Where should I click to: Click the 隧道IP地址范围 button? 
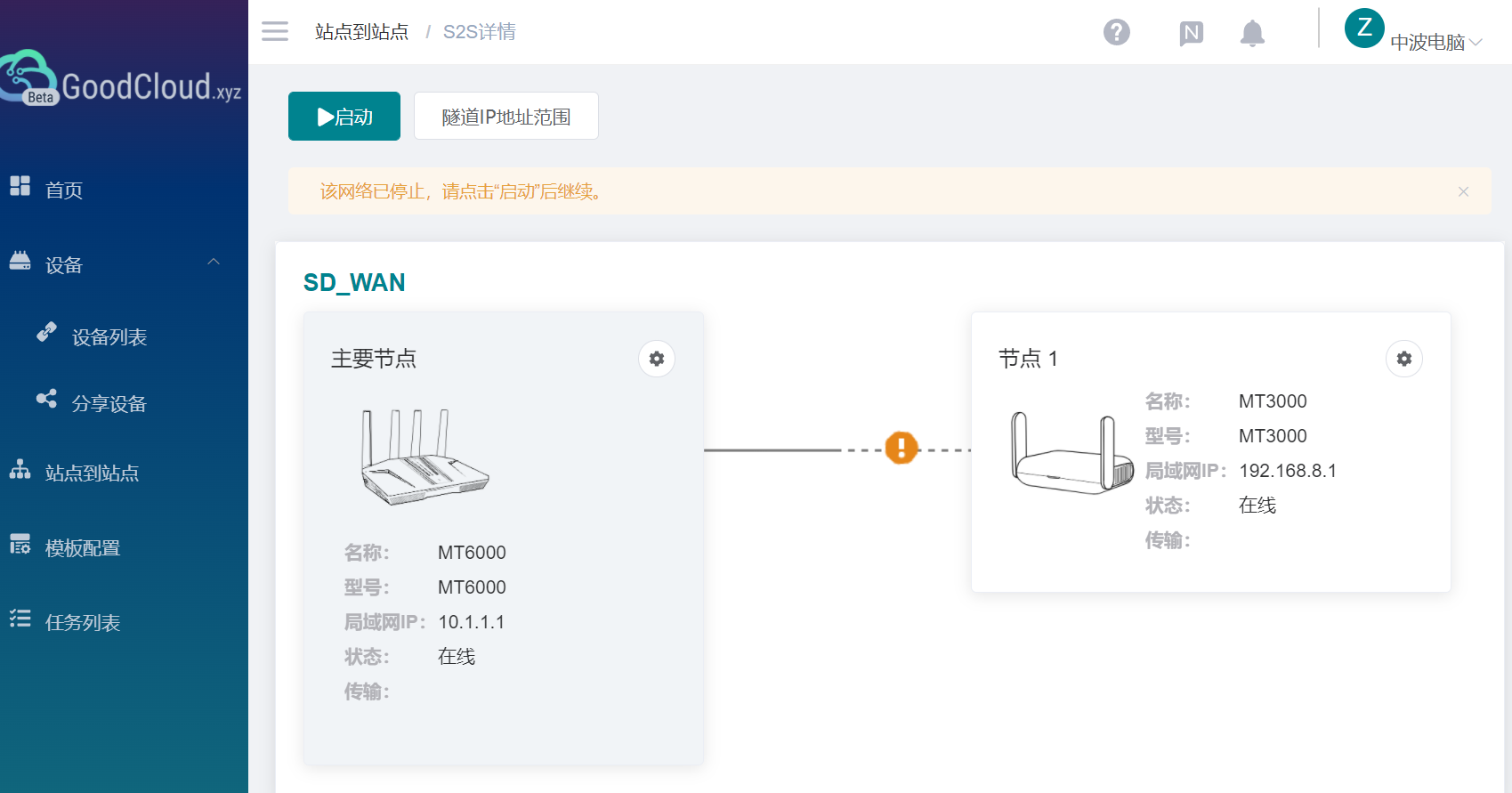(x=505, y=117)
